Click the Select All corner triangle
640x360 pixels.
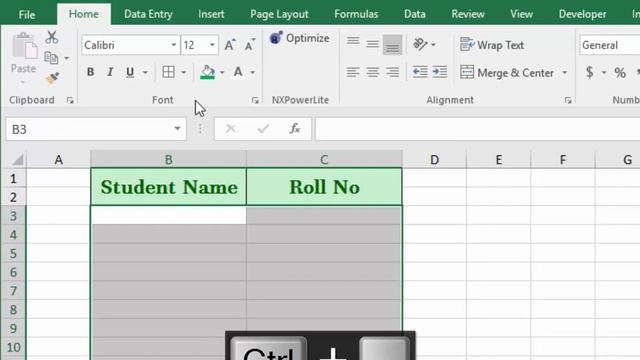[17, 160]
